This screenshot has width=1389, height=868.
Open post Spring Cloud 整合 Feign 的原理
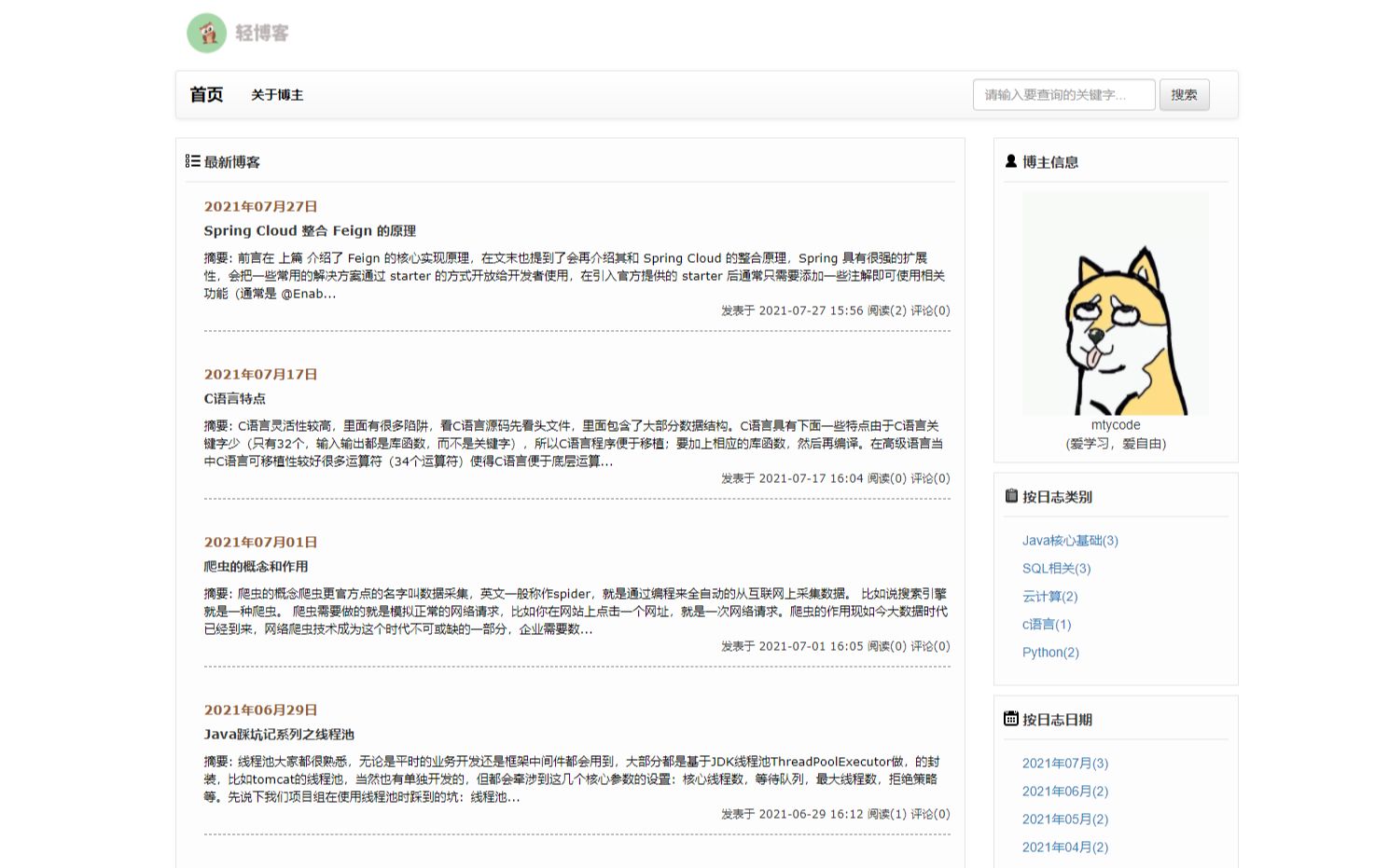[x=310, y=230]
